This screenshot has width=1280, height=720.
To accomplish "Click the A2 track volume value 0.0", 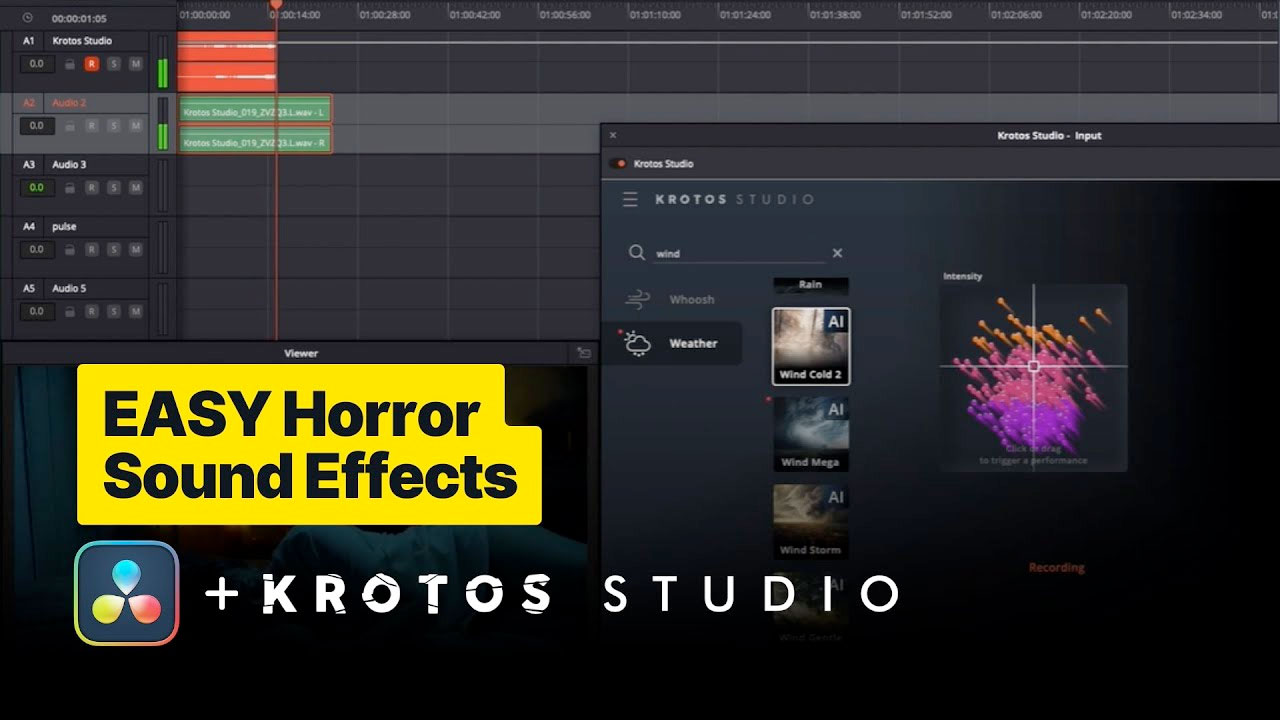I will tap(36, 126).
